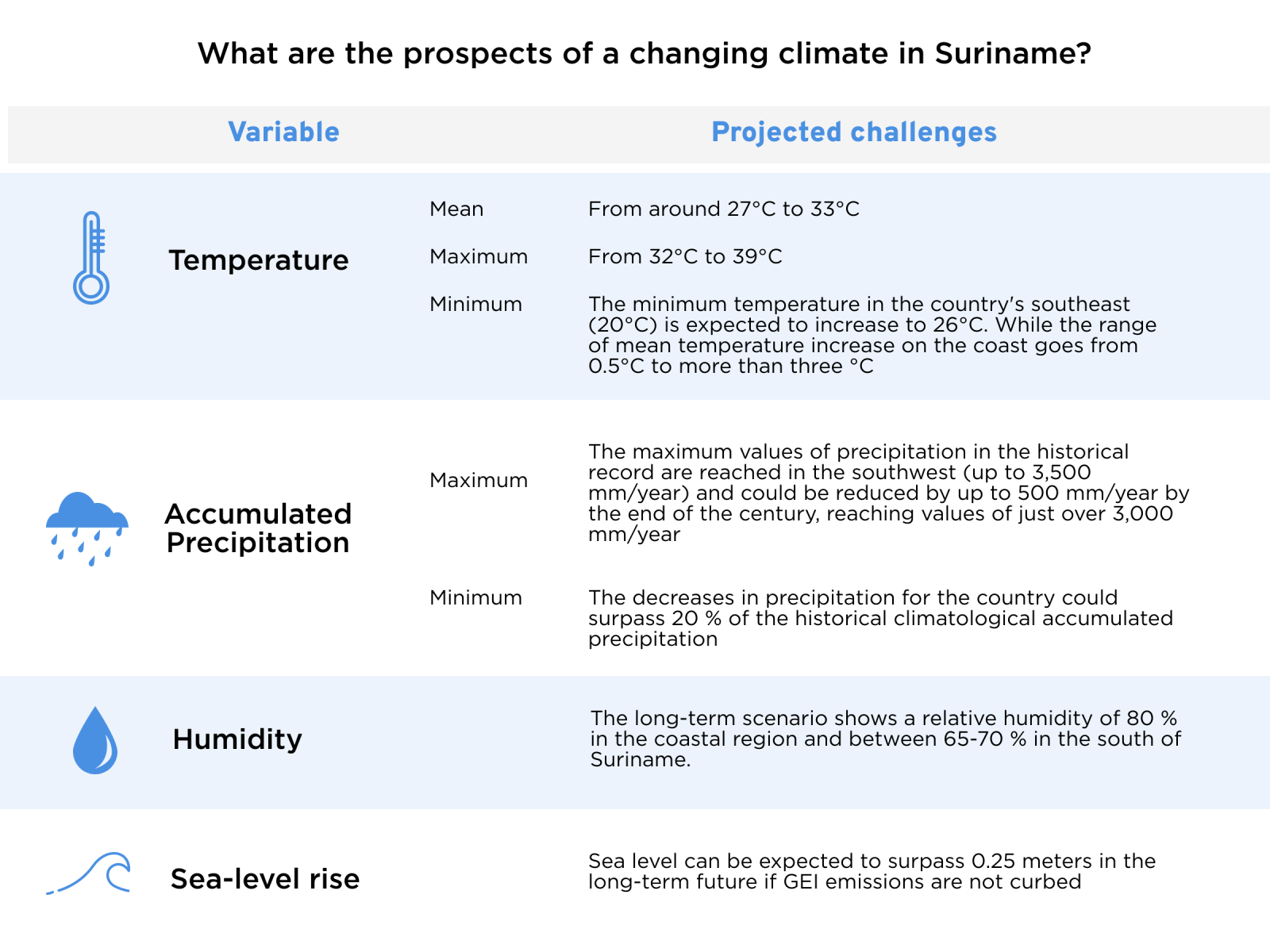Click the Humidity row label
This screenshot has height=952, width=1270.
[x=237, y=739]
